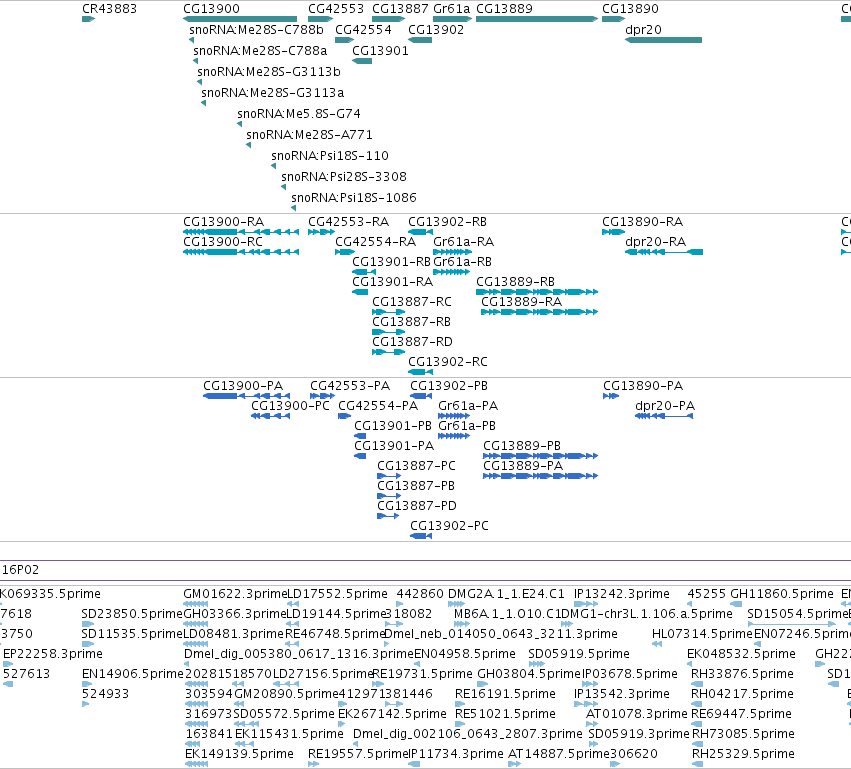Select EST LD17552.5prime

click(x=293, y=603)
